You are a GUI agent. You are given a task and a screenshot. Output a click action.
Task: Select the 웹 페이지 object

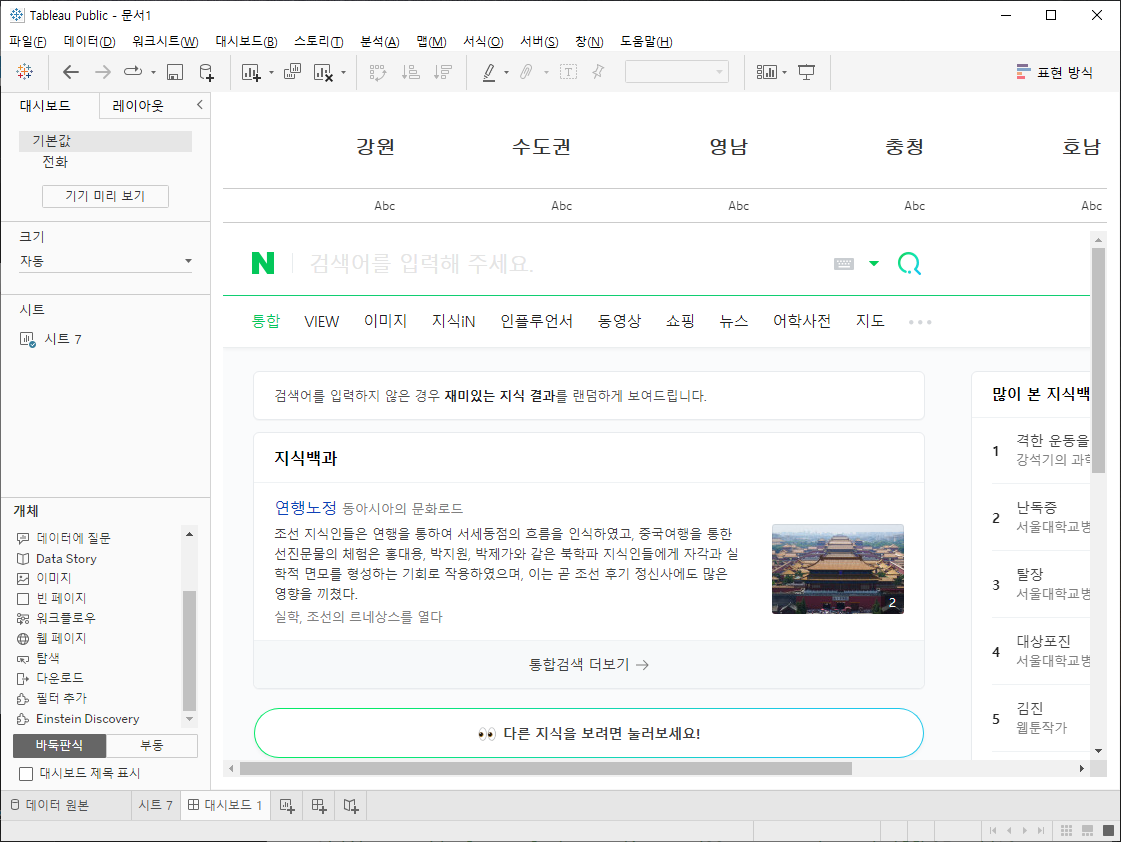click(x=61, y=638)
